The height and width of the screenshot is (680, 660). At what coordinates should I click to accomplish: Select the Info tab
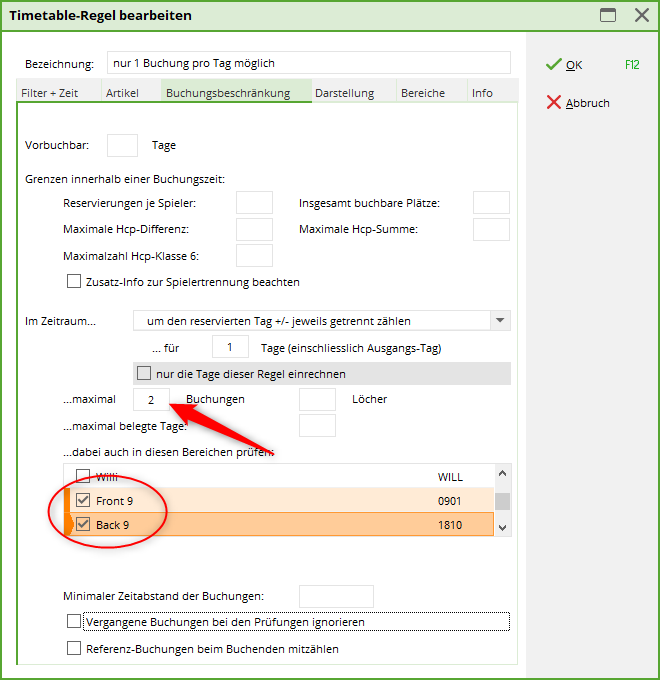click(482, 93)
